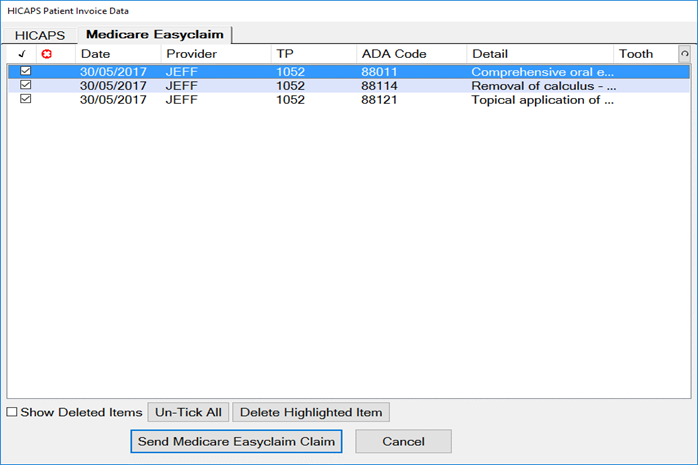Image resolution: width=698 pixels, height=465 pixels.
Task: Sort by the Detail column header
Action: click(x=540, y=54)
